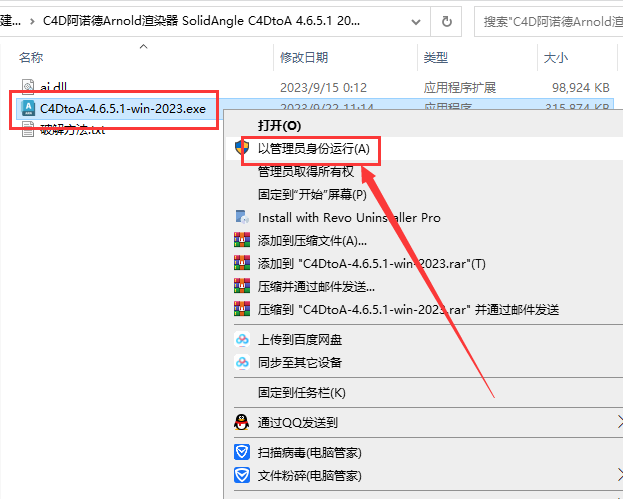Viewport: 623px width, 499px height.
Task: Select 同步至其它设备
Action: coord(300,362)
